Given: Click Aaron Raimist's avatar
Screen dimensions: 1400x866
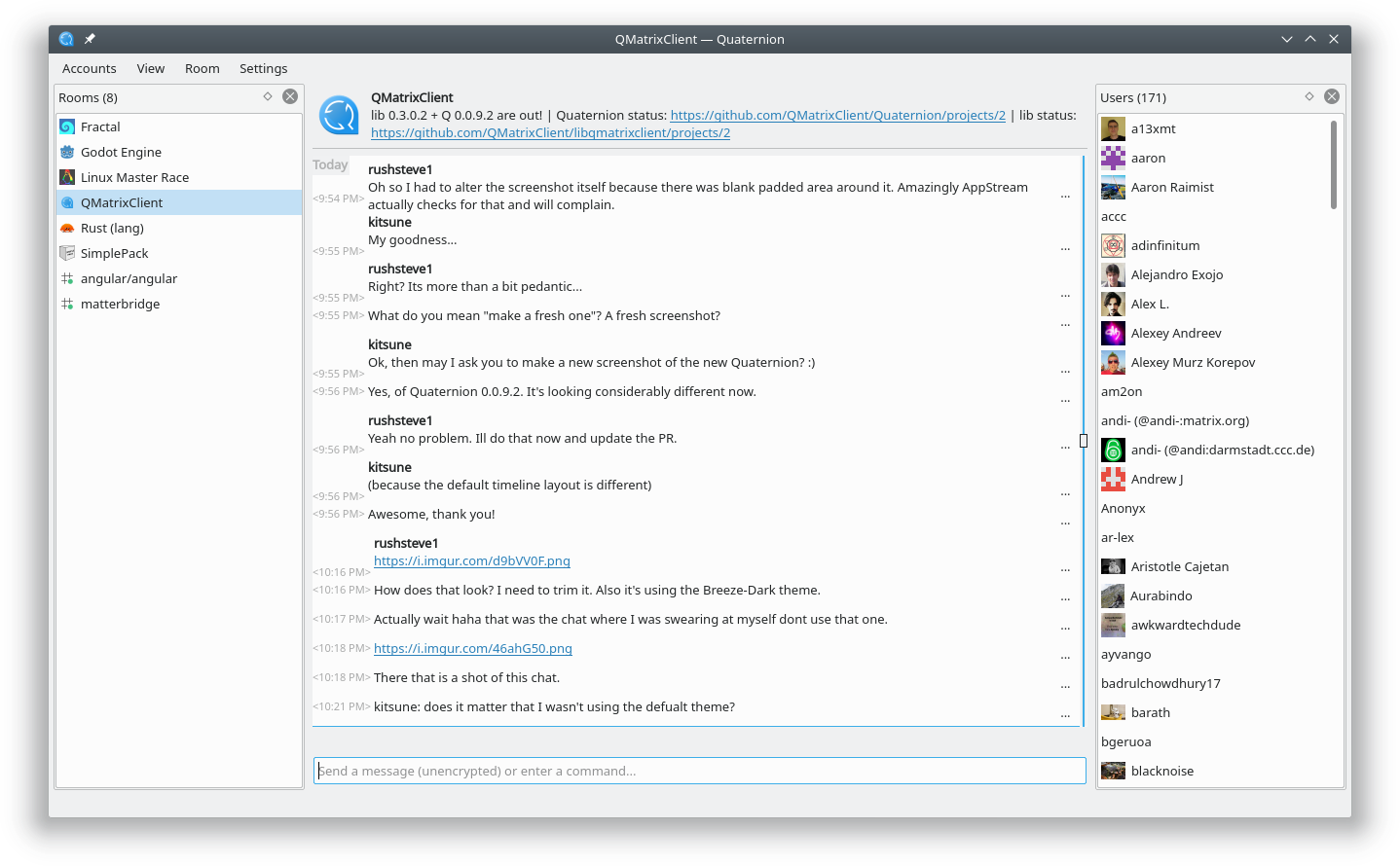Looking at the screenshot, I should coord(1113,187).
